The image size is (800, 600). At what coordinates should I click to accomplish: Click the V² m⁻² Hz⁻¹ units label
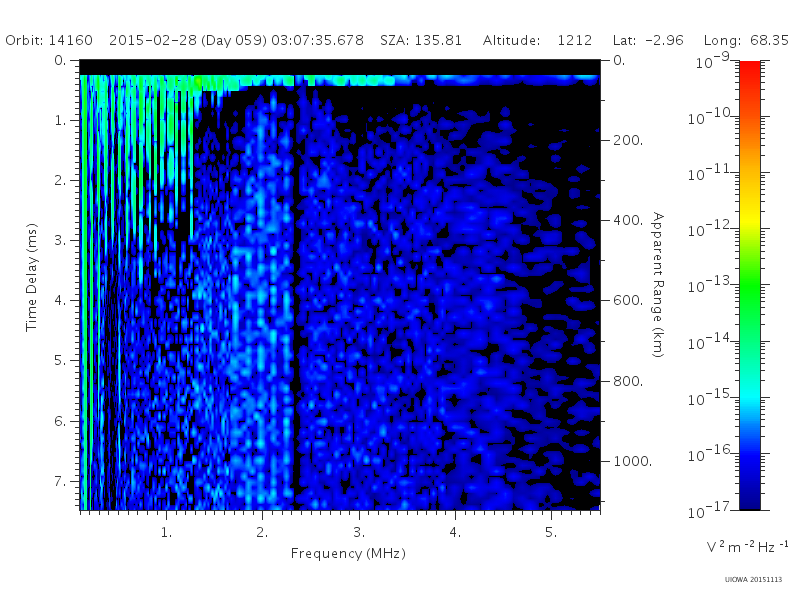[x=747, y=547]
